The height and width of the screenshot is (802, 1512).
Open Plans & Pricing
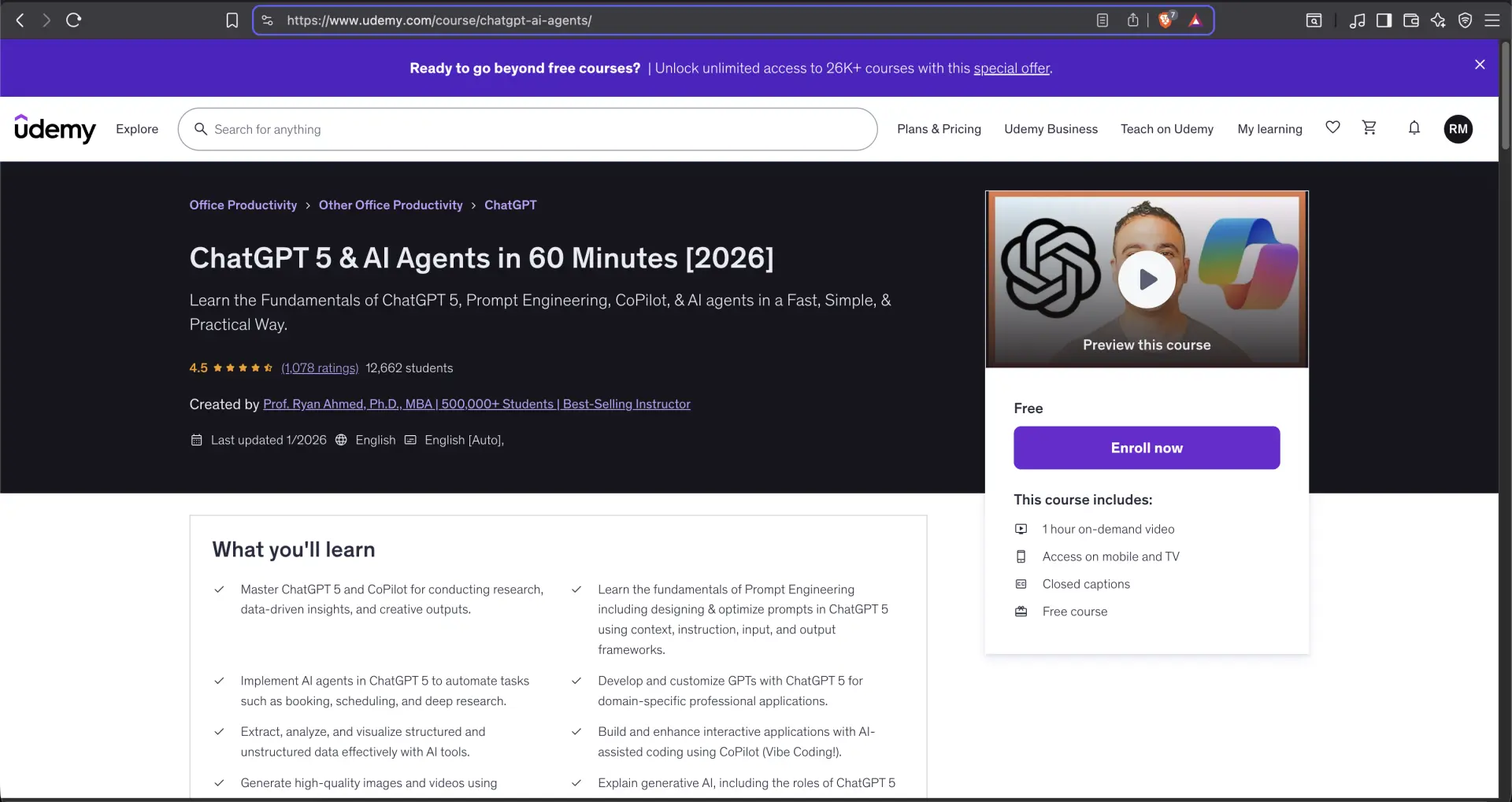pos(939,129)
